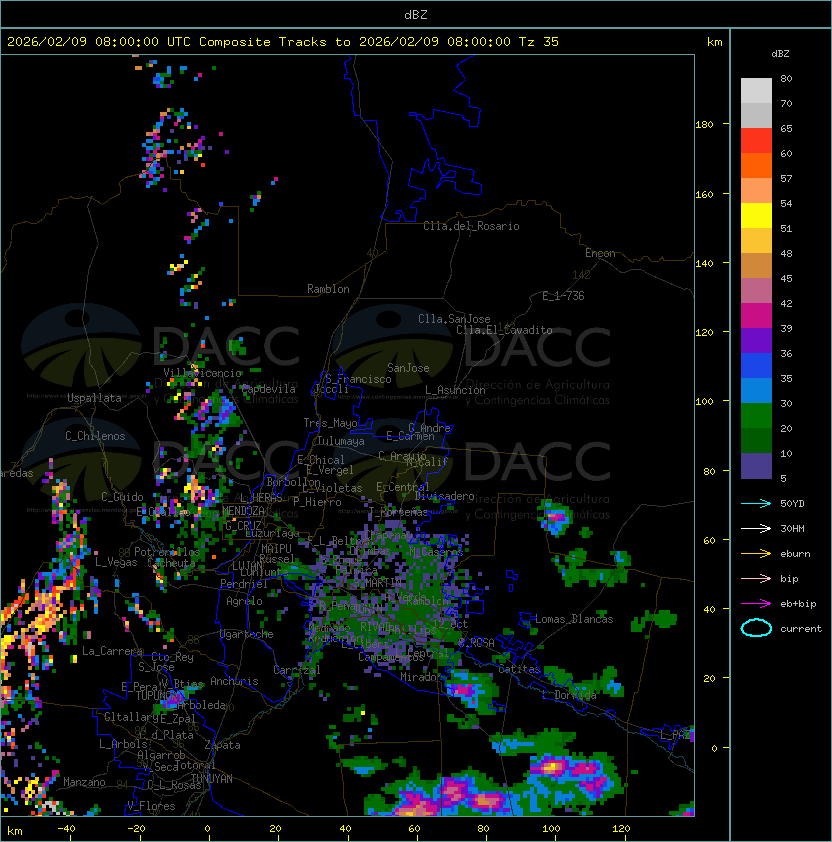Image resolution: width=832 pixels, height=842 pixels.
Task: Click the 'Anchoris' place label
Action: click(234, 681)
